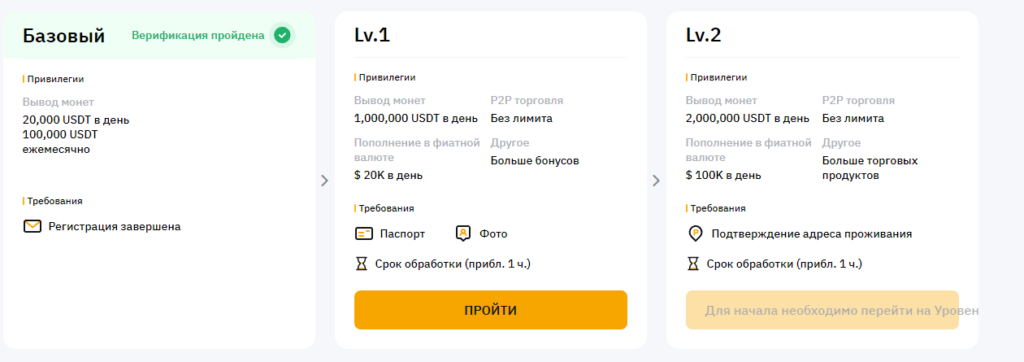Click the envelope icon next to Регистрация завершена
1024x362 pixels.
(32, 227)
